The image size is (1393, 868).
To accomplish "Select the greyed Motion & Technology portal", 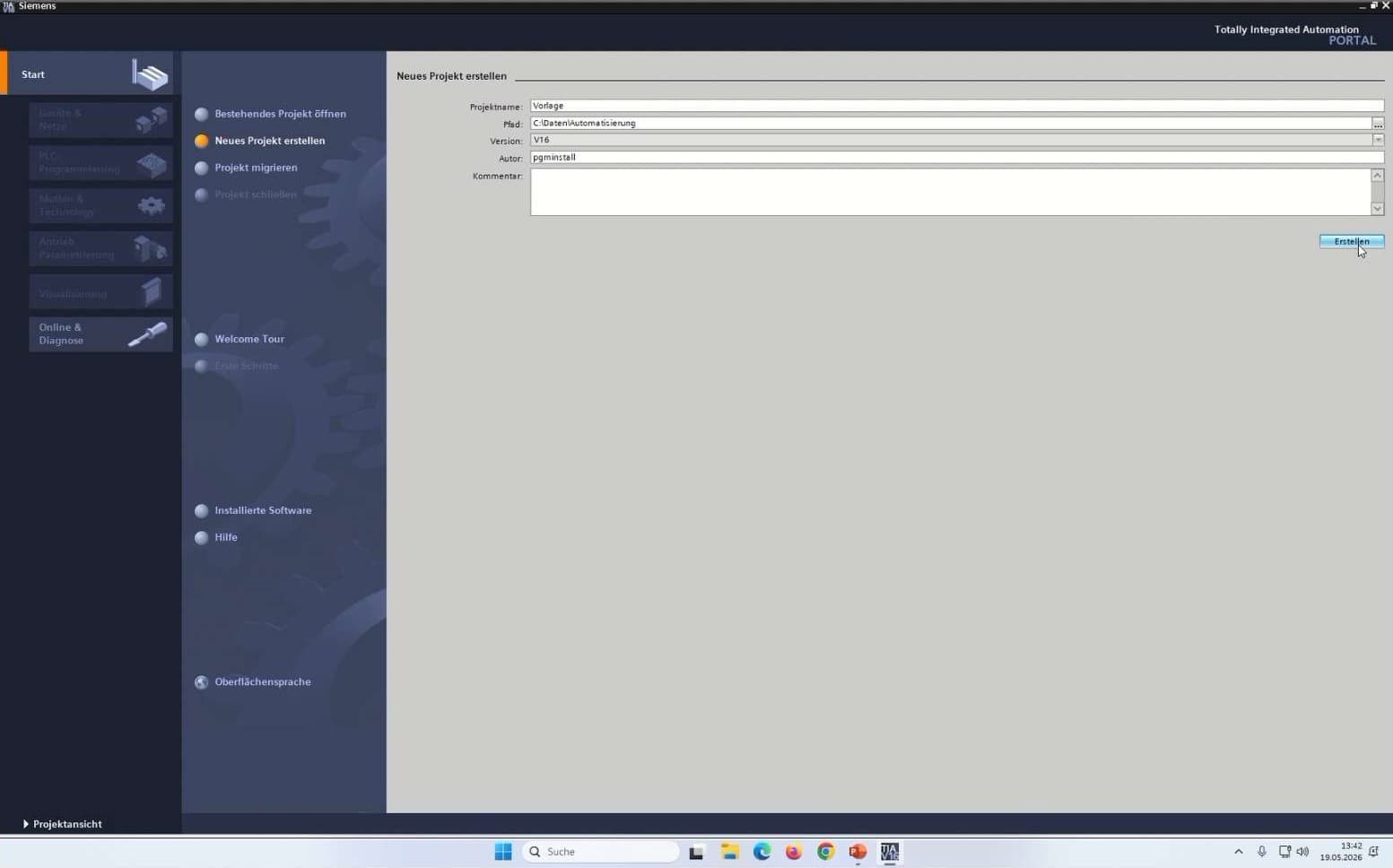I will (100, 205).
